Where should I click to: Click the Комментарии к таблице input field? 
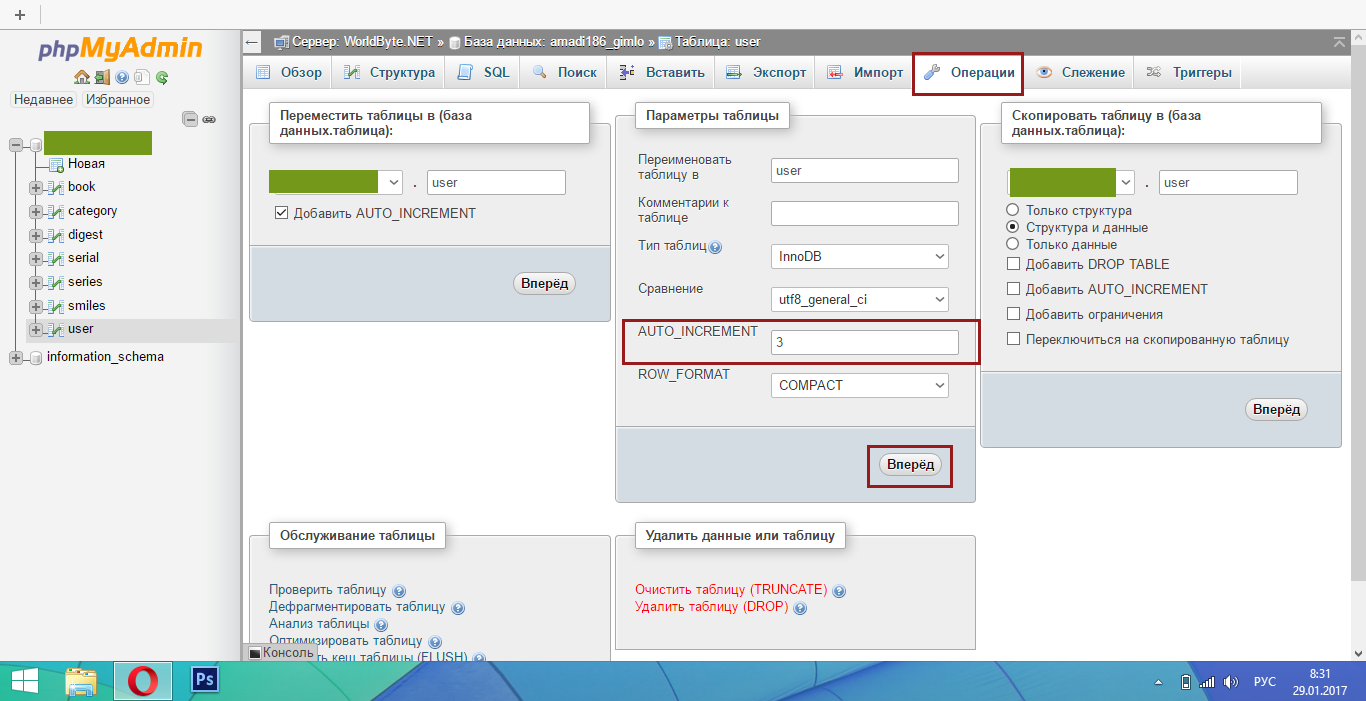[865, 213]
